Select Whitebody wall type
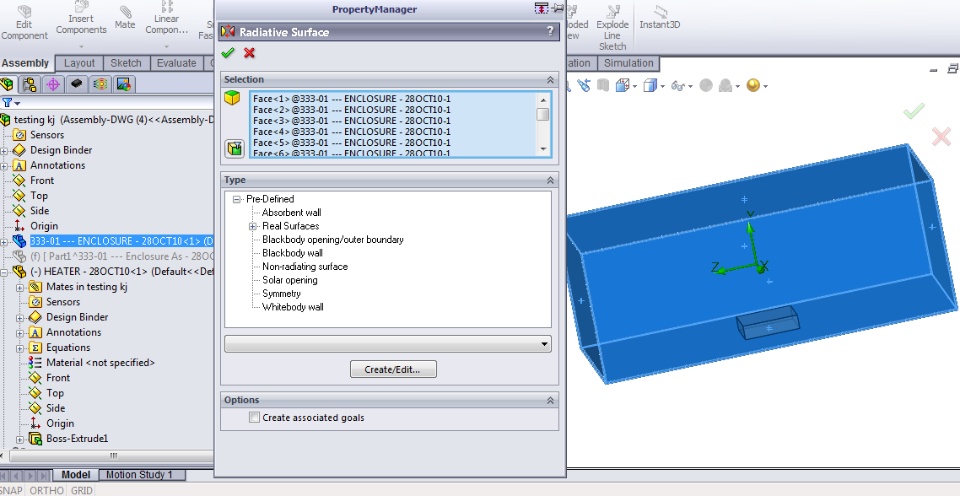 coord(293,307)
